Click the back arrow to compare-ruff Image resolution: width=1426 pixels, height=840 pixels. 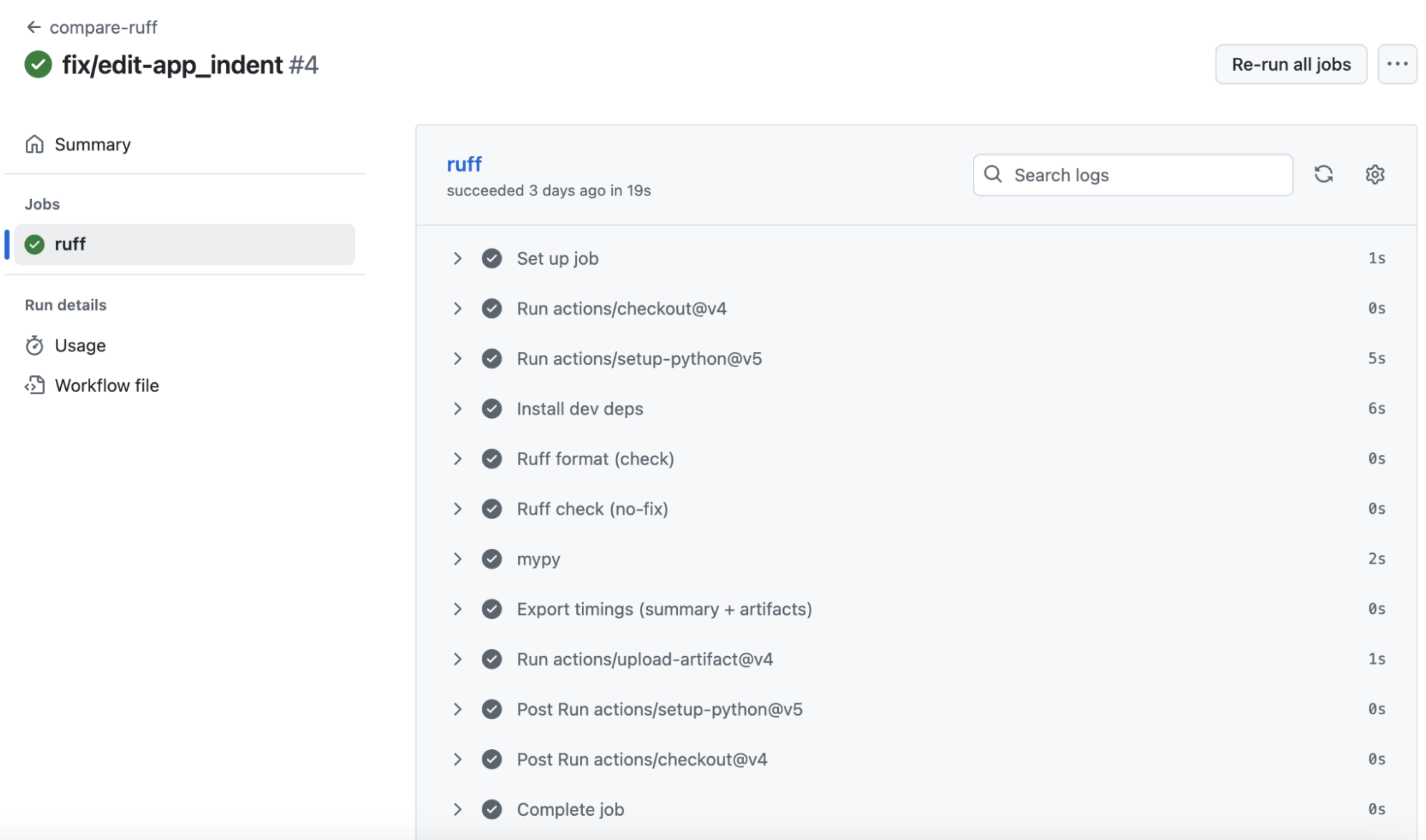(34, 27)
